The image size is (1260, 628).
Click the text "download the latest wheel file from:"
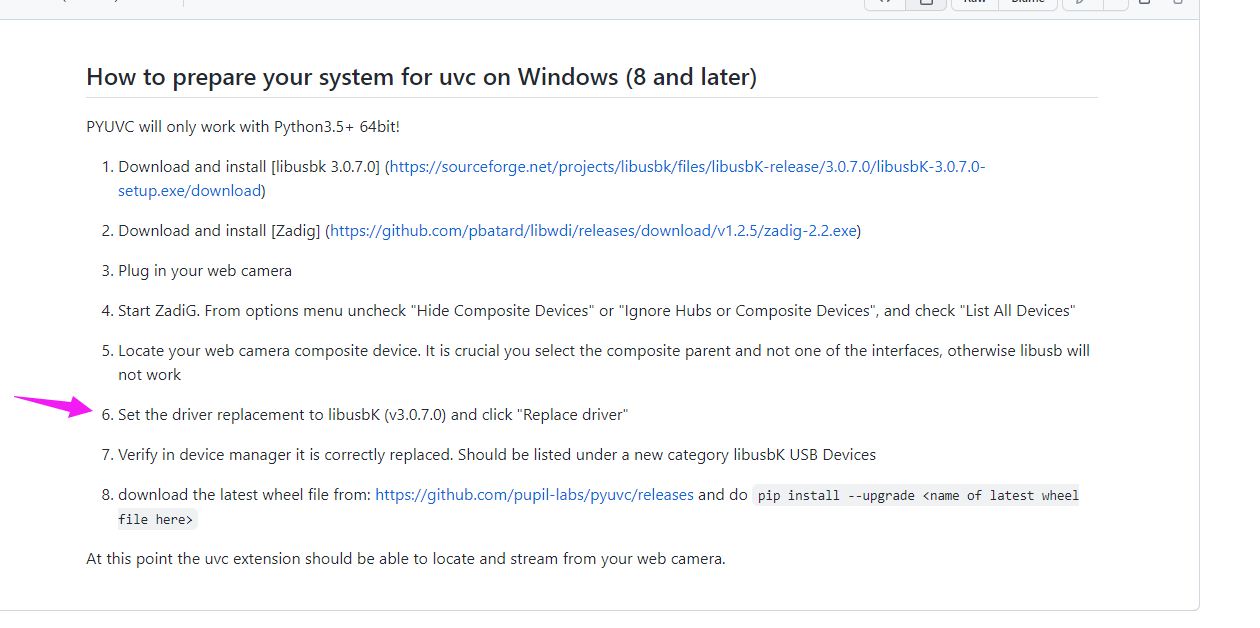coord(244,495)
